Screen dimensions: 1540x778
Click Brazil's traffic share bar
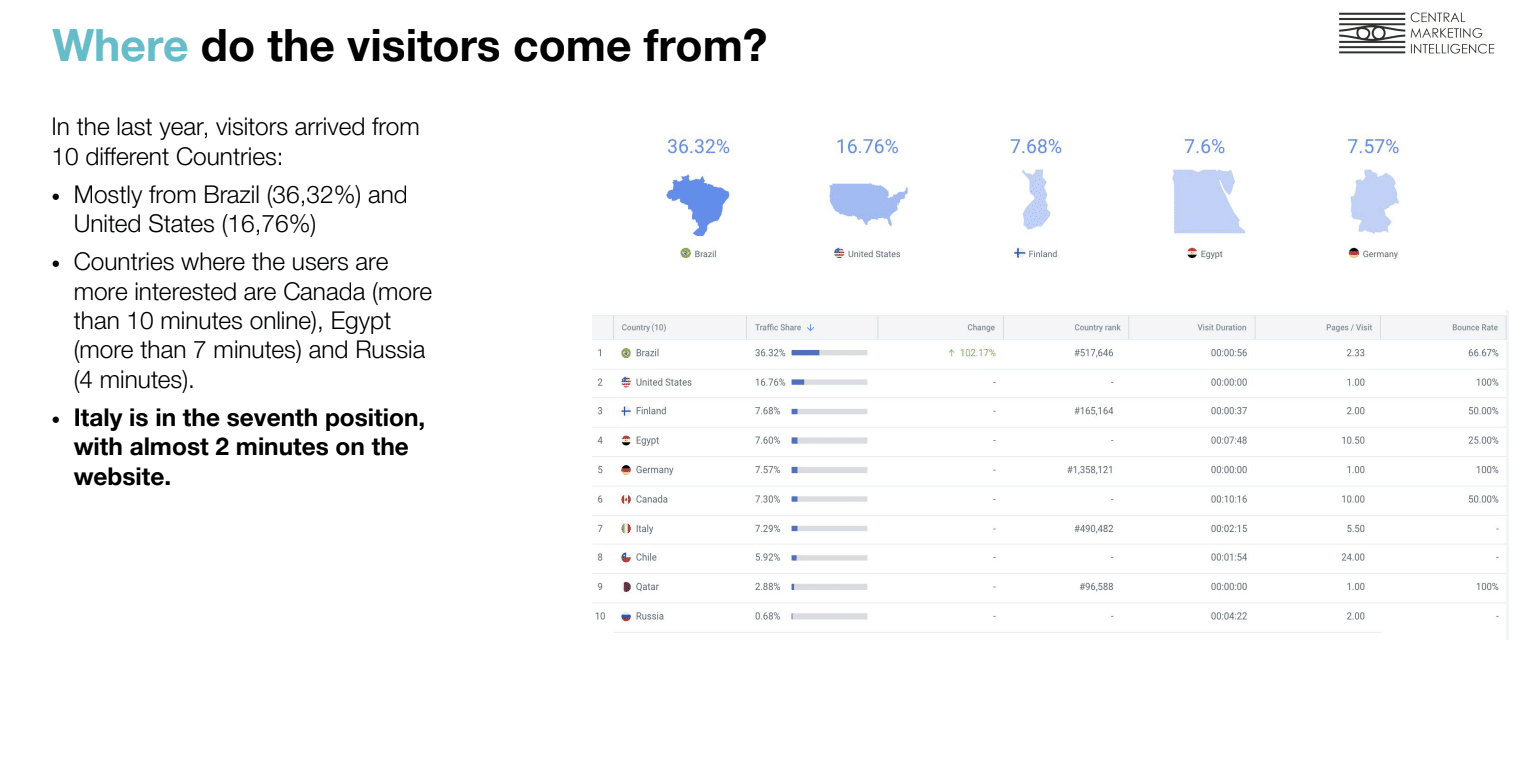pyautogui.click(x=828, y=353)
